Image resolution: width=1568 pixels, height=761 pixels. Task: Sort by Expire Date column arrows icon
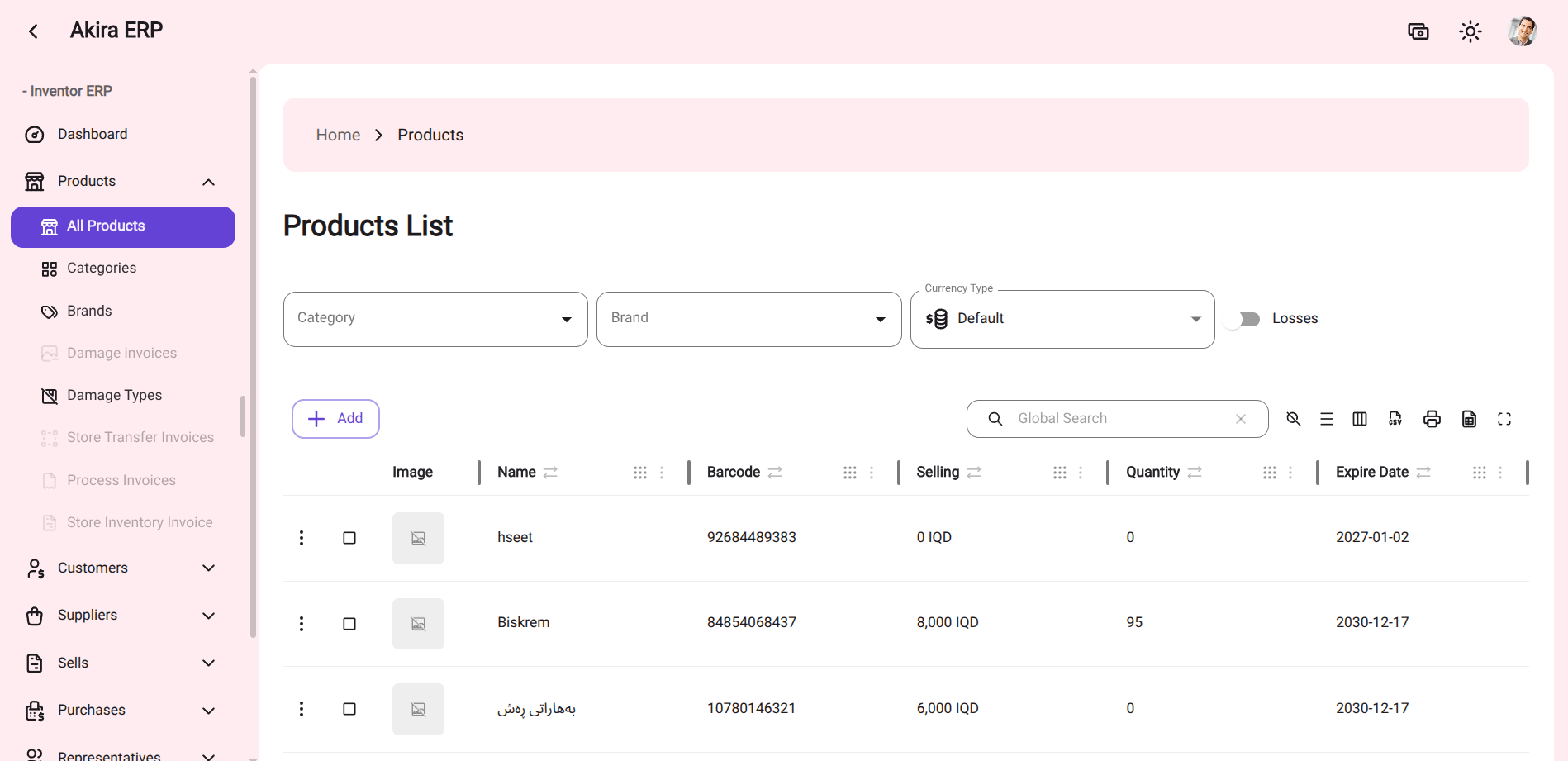(x=1423, y=473)
